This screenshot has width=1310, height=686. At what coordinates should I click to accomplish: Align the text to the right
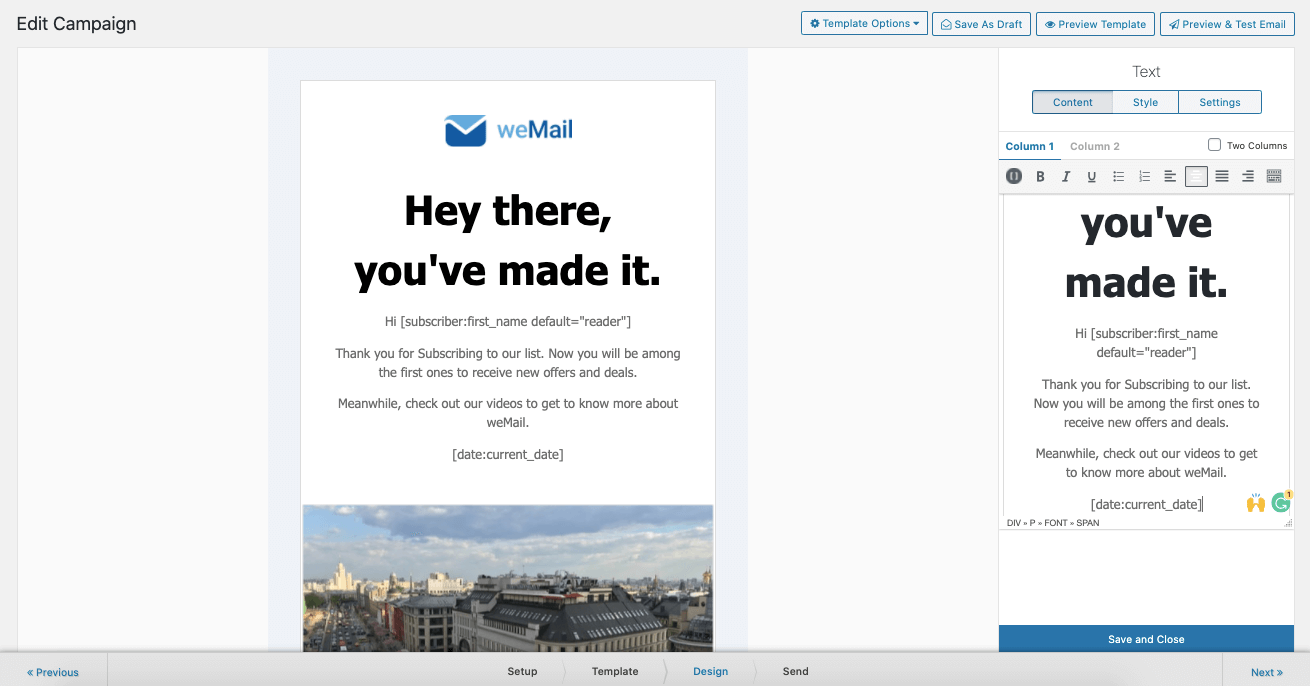pos(1248,176)
